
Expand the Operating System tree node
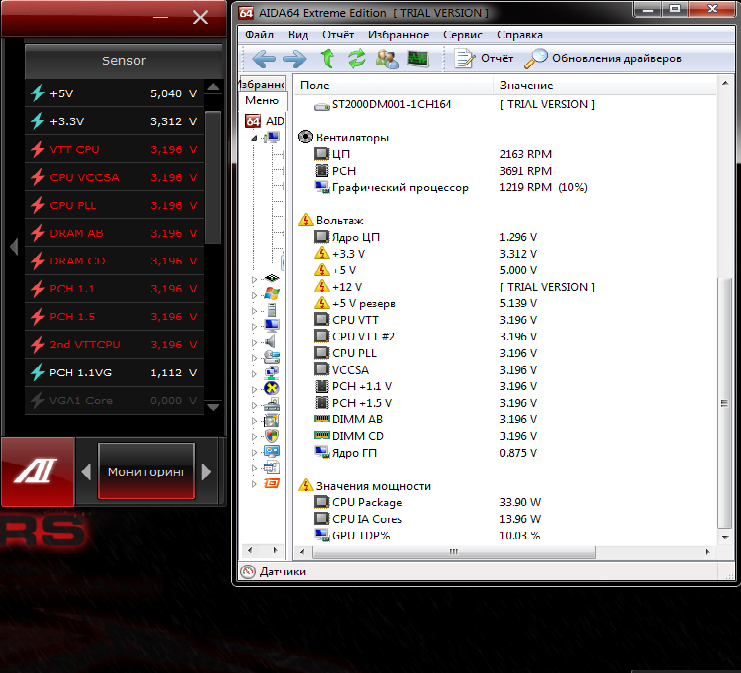[x=254, y=295]
